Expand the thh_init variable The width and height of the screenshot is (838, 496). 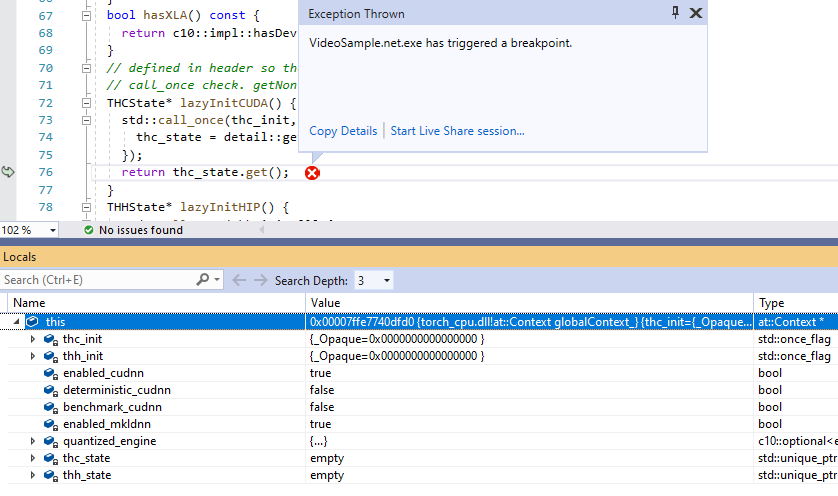33,356
